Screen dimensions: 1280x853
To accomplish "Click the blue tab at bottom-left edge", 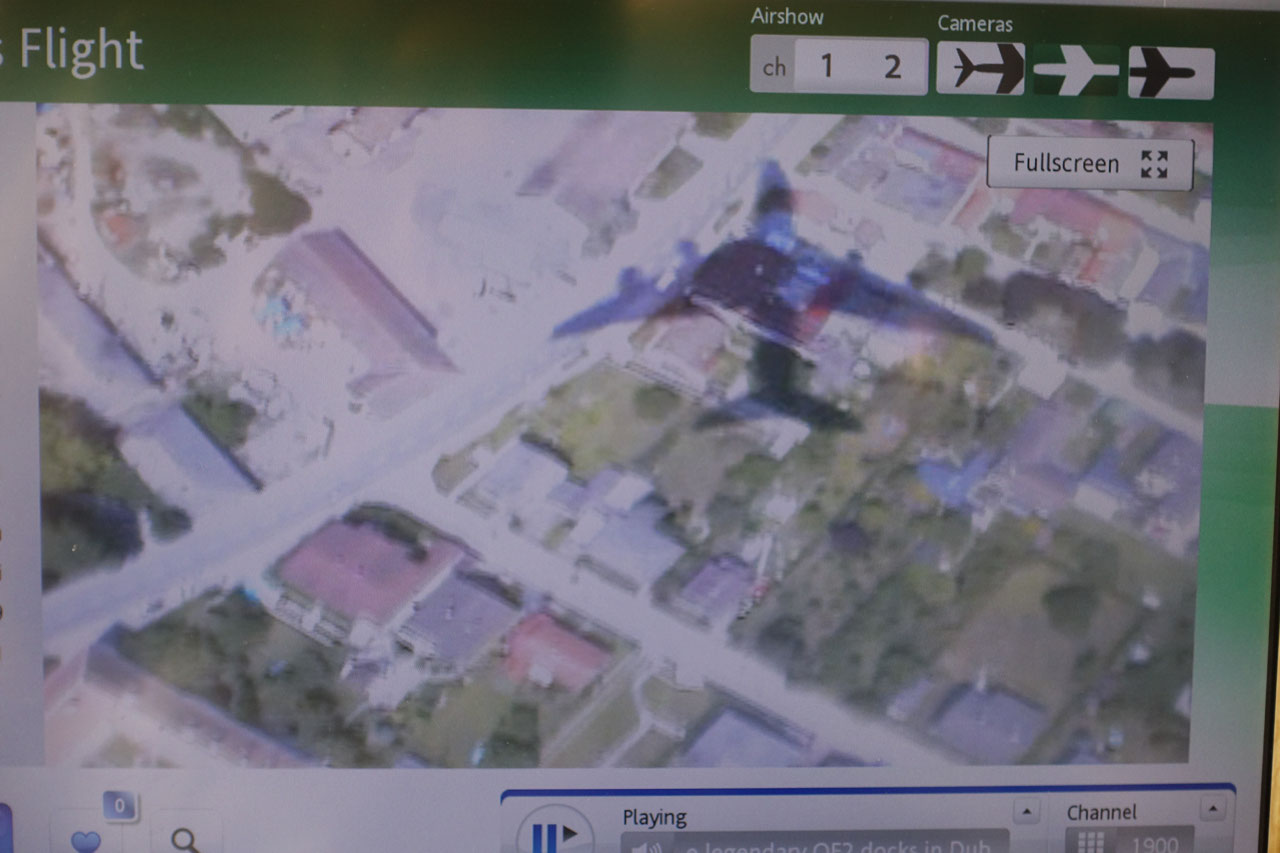I will [4, 828].
